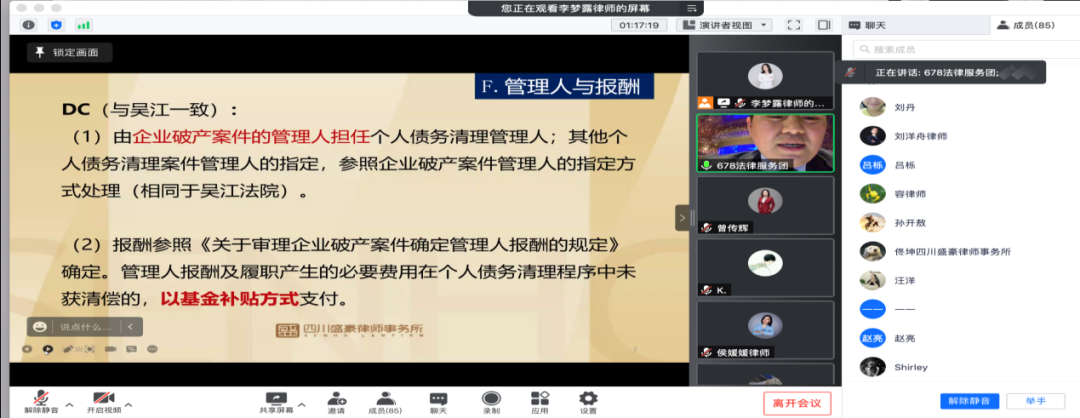Viewport: 1080px width, 418px height.
Task: Expand share options arrow beside 共享屏幕
Action: tap(302, 404)
